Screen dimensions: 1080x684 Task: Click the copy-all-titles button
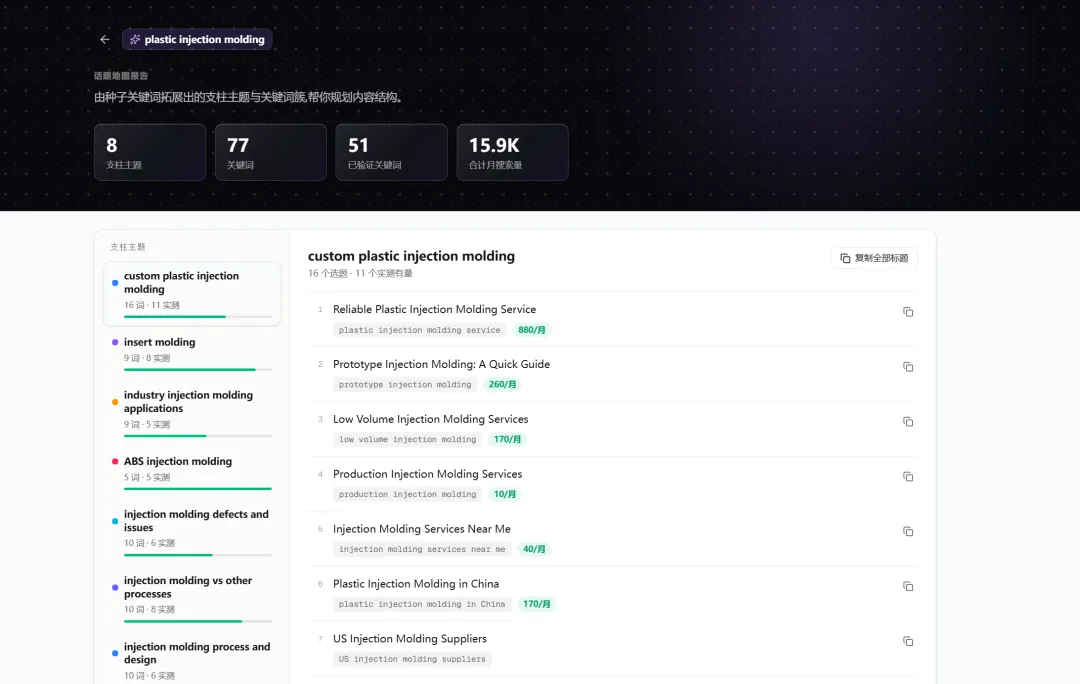[874, 258]
